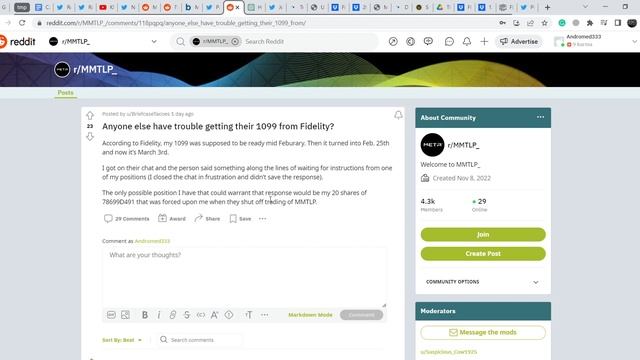Open About Community options ellipsis
This screenshot has width=640, height=360.
(x=540, y=117)
